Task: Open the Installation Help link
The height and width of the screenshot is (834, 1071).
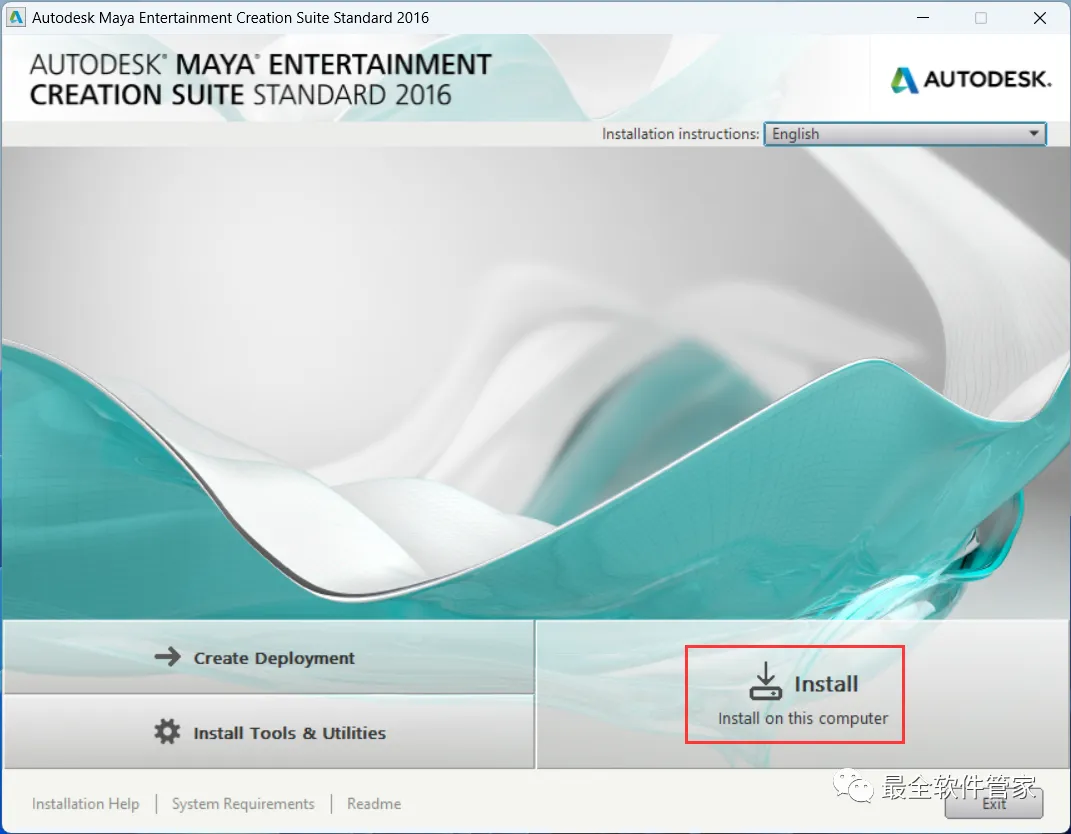Action: [x=85, y=804]
